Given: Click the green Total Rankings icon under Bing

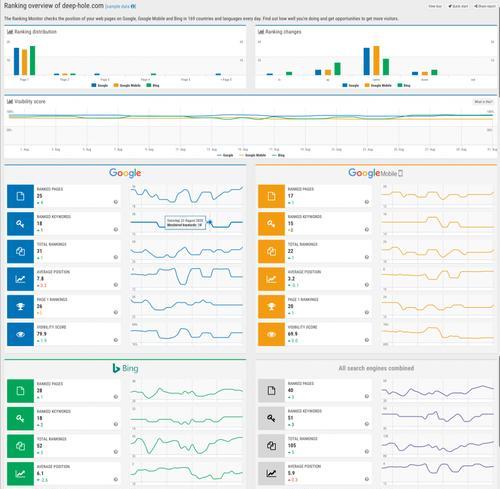Looking at the screenshot, I should point(20,446).
